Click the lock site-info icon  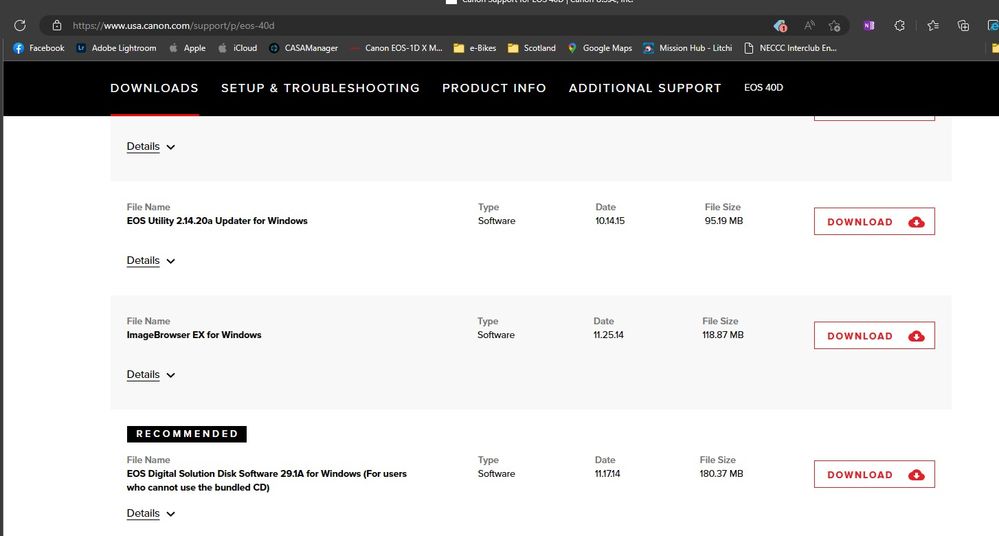click(x=57, y=25)
